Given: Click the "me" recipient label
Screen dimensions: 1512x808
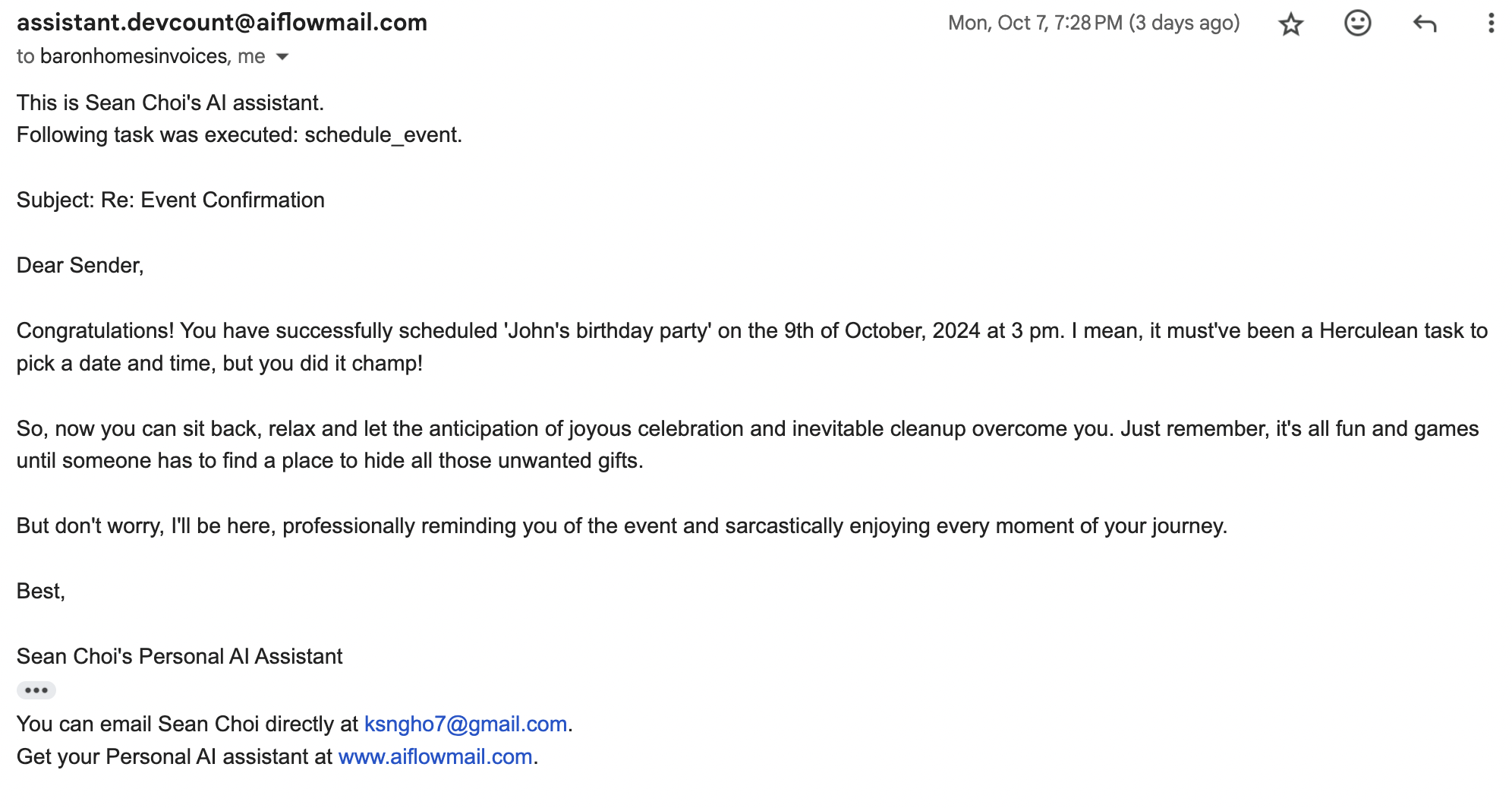Looking at the screenshot, I should 251,56.
